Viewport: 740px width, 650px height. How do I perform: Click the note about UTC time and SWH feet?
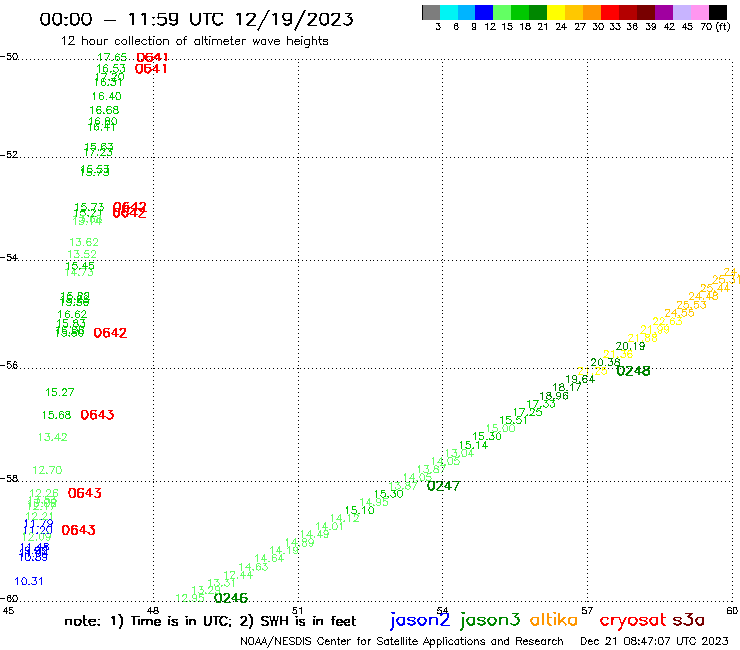[x=210, y=621]
